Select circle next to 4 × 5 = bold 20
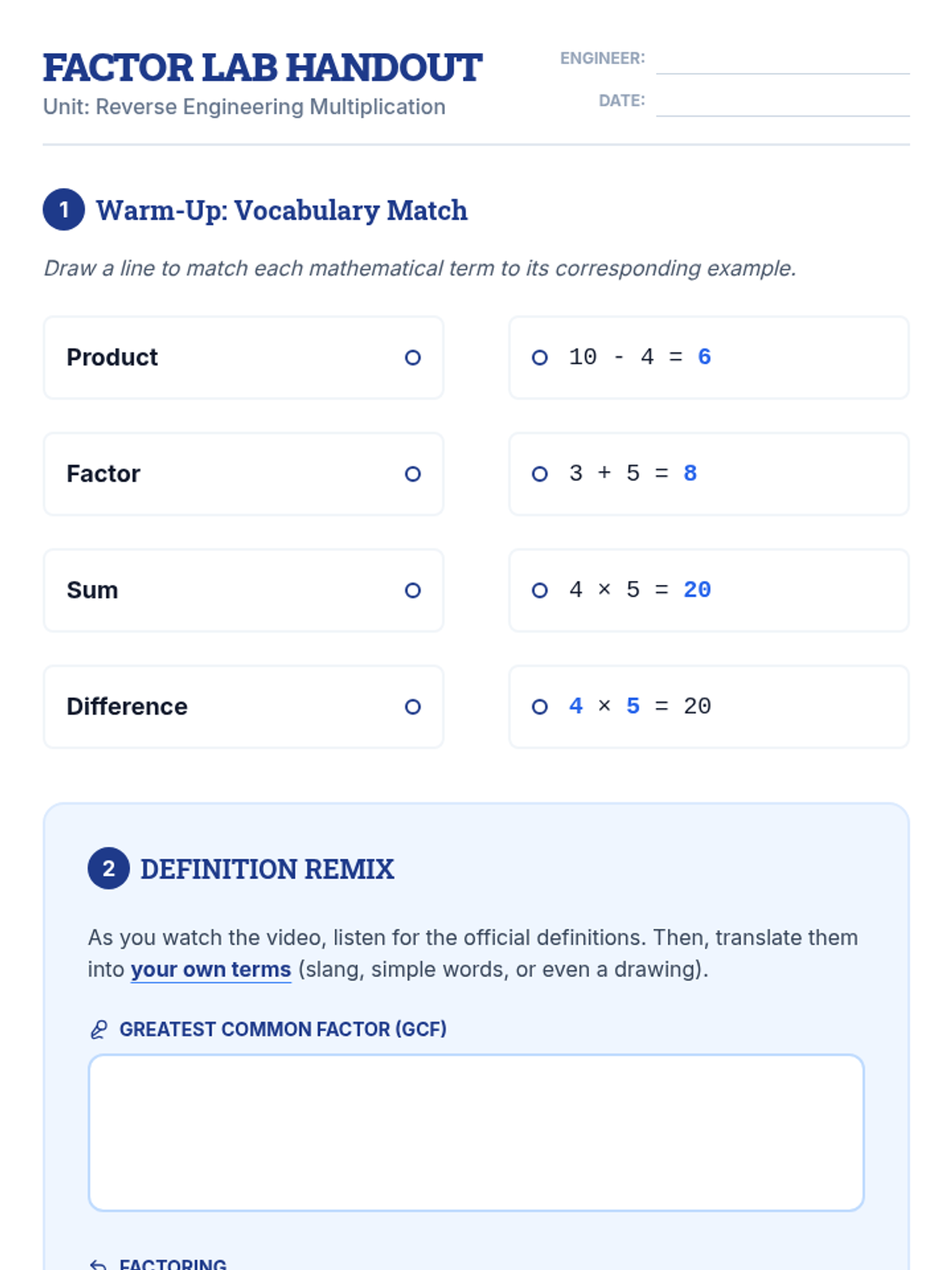 point(539,591)
